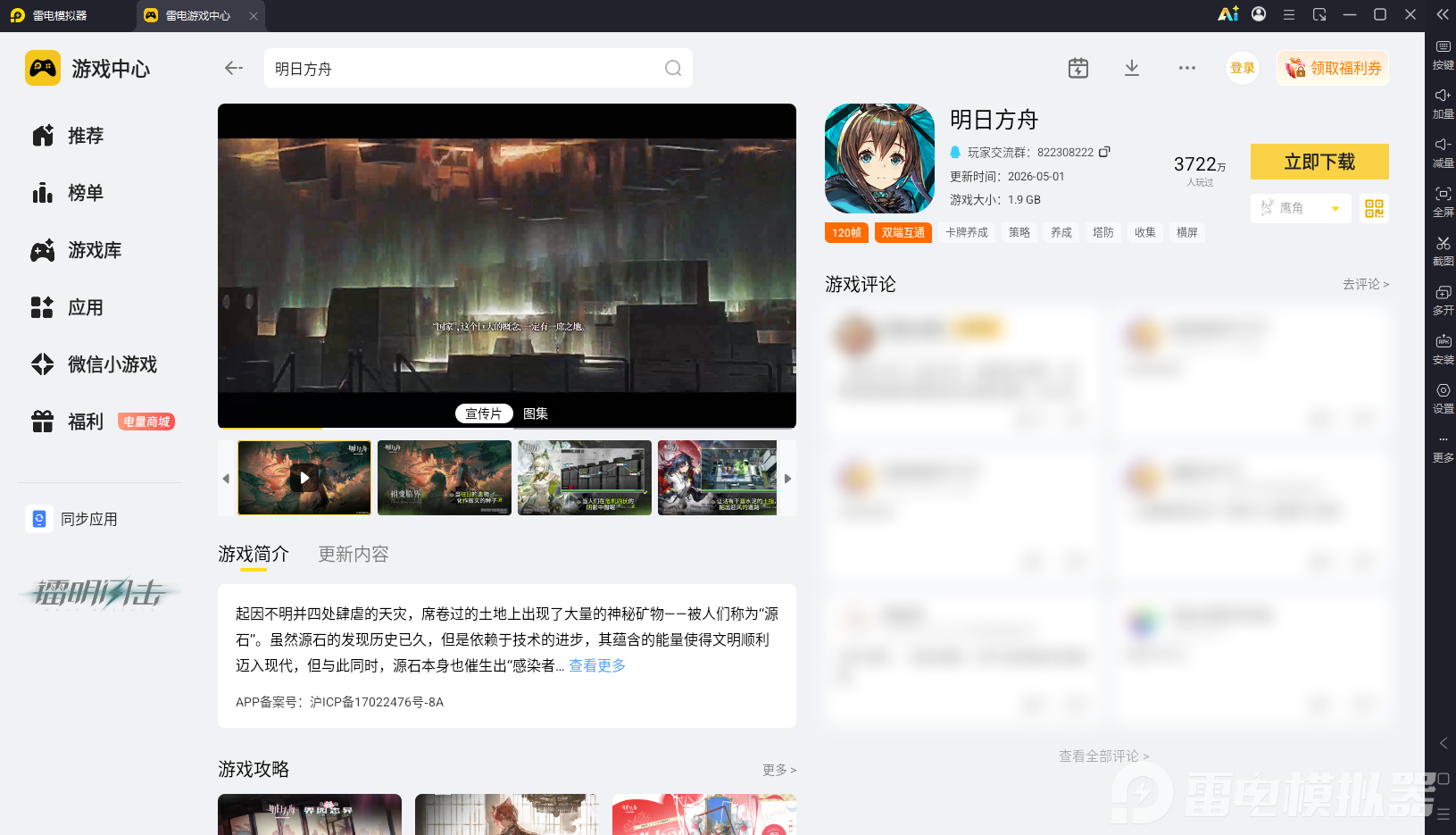The height and width of the screenshot is (835, 1456).
Task: Open the 雷明闪击 banner in sidebar
Action: coord(100,592)
